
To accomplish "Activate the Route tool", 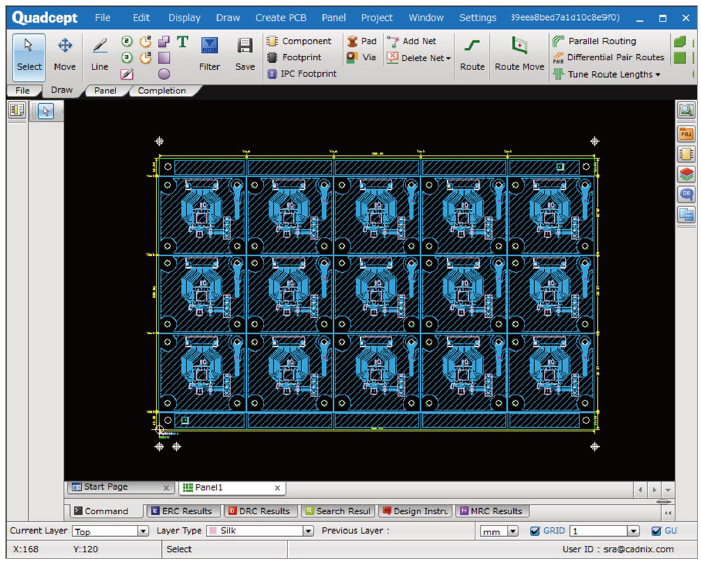I will [x=472, y=53].
